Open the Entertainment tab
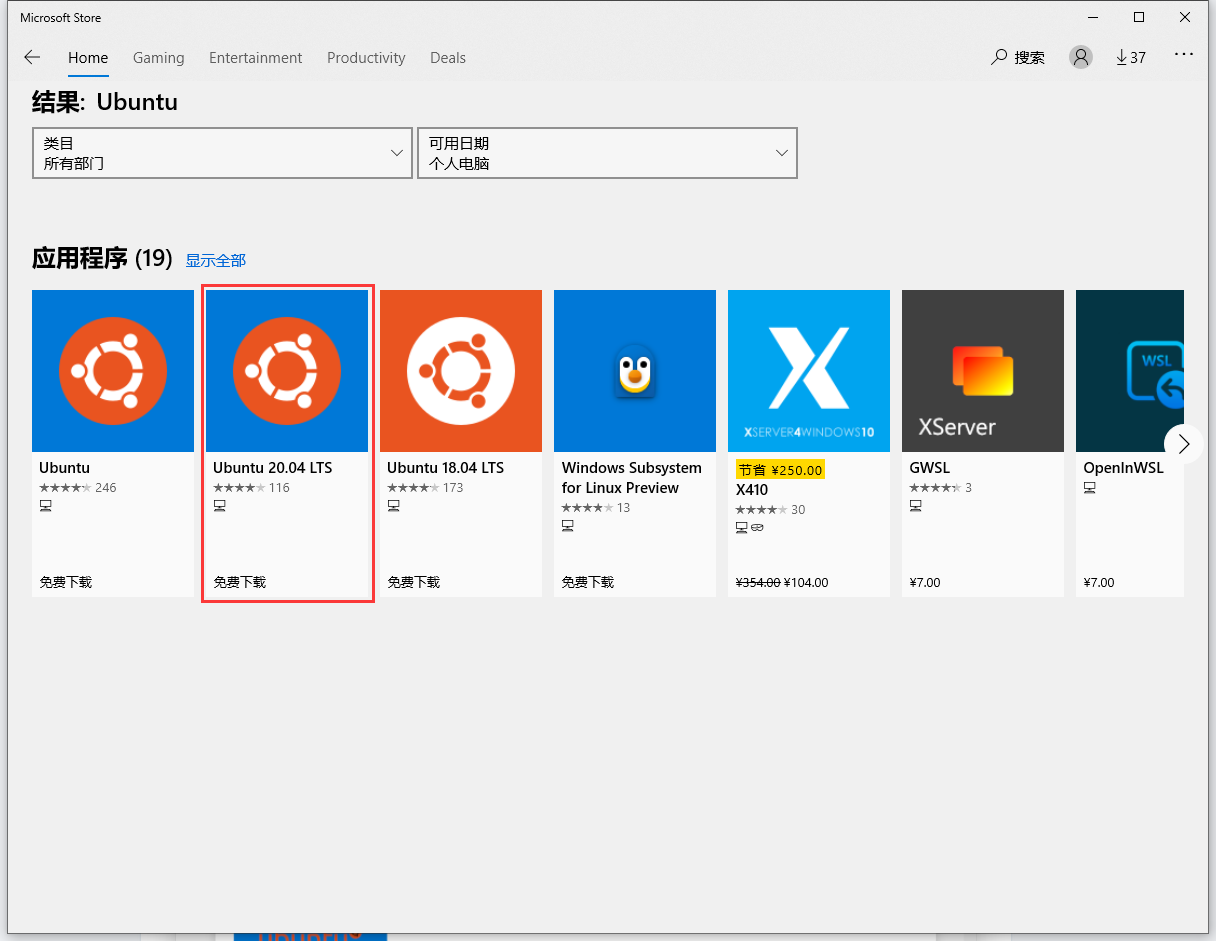The image size is (1216, 941). coord(255,58)
